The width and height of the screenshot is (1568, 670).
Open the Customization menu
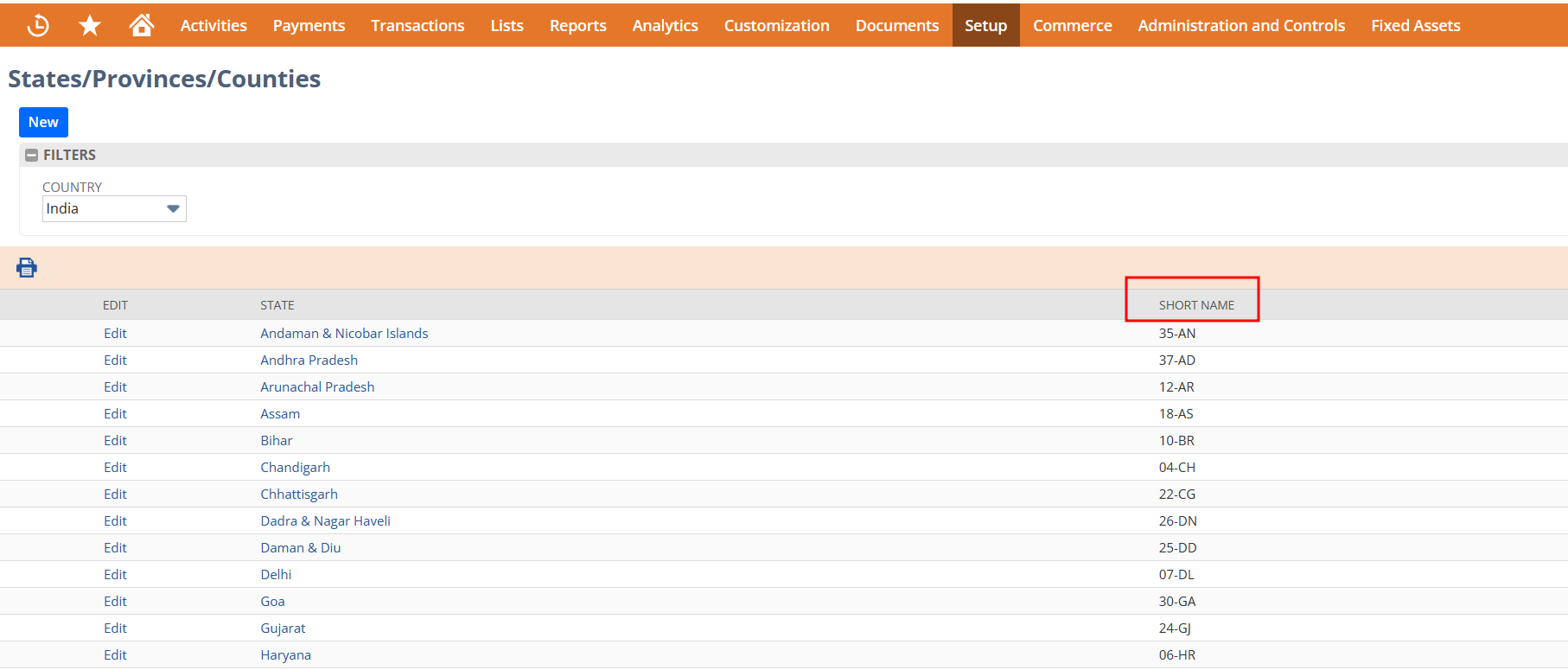pyautogui.click(x=776, y=26)
